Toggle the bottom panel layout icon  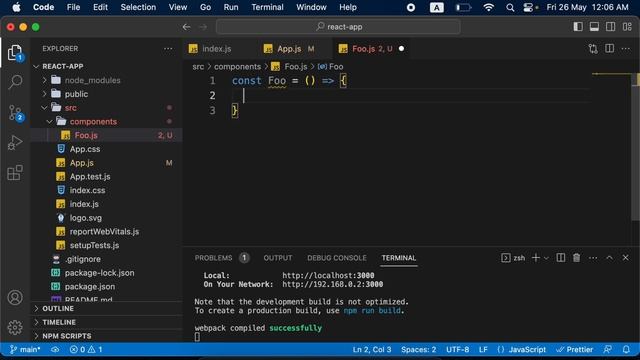pos(594,27)
